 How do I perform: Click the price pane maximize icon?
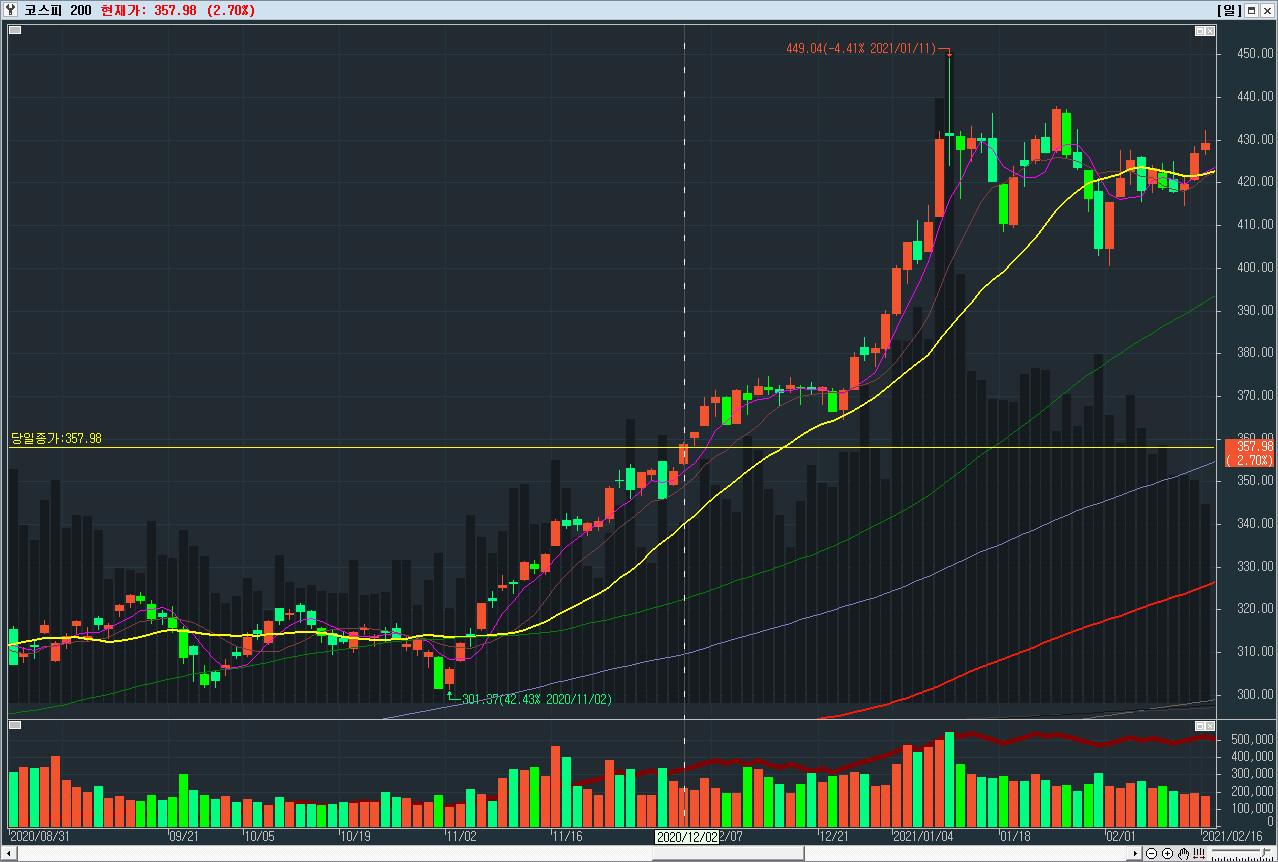1200,31
